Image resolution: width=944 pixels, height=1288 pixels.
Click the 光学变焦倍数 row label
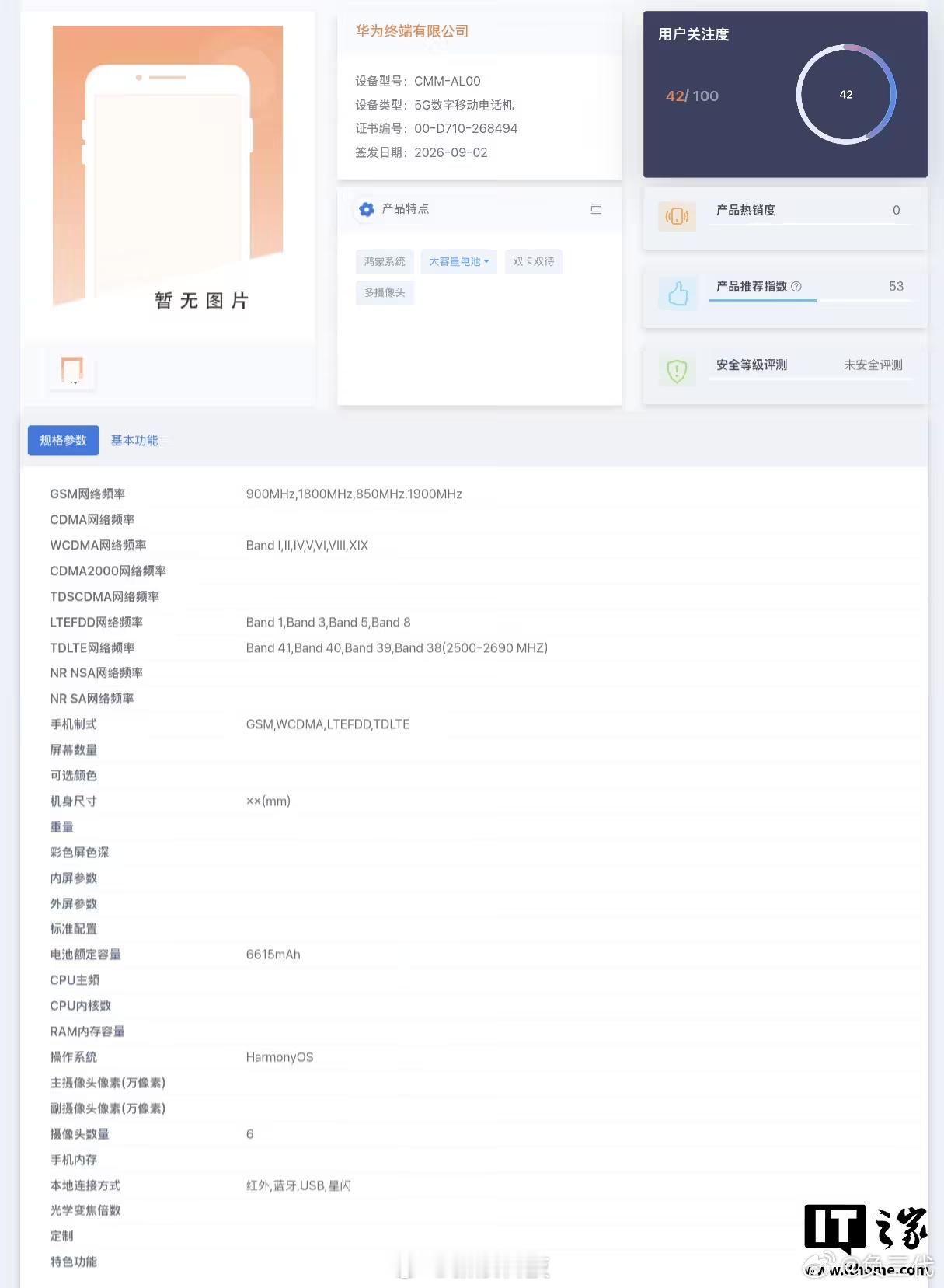[x=85, y=1209]
